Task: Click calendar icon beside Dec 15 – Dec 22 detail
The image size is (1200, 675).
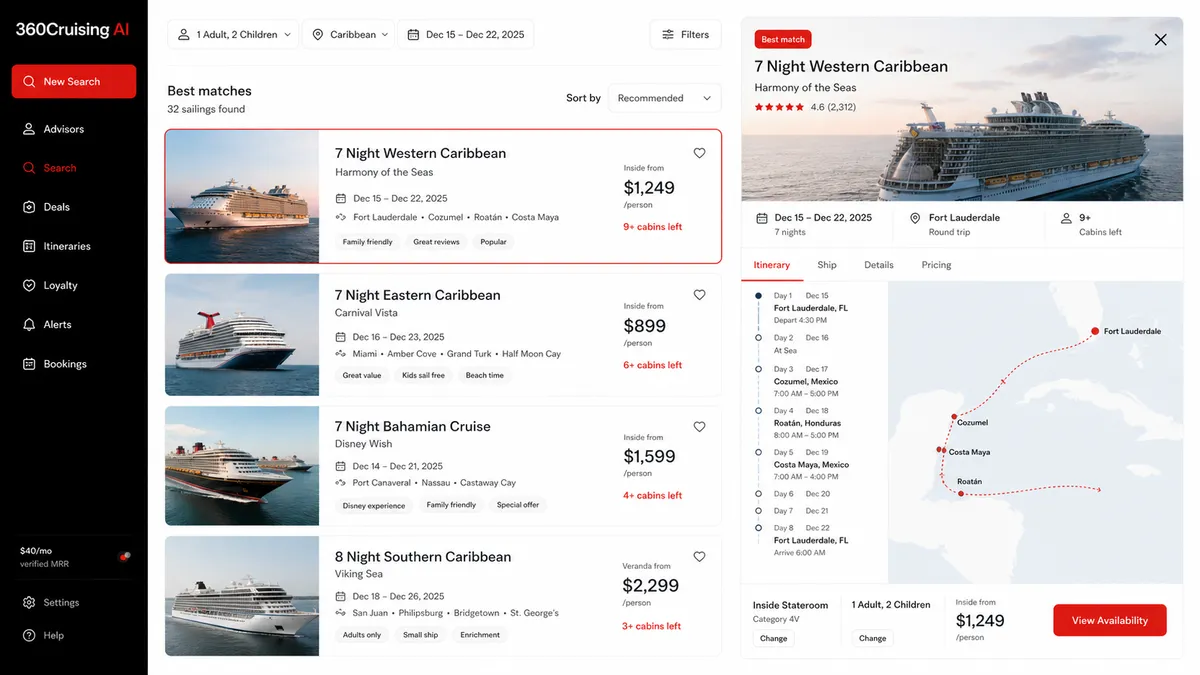Action: coord(762,218)
